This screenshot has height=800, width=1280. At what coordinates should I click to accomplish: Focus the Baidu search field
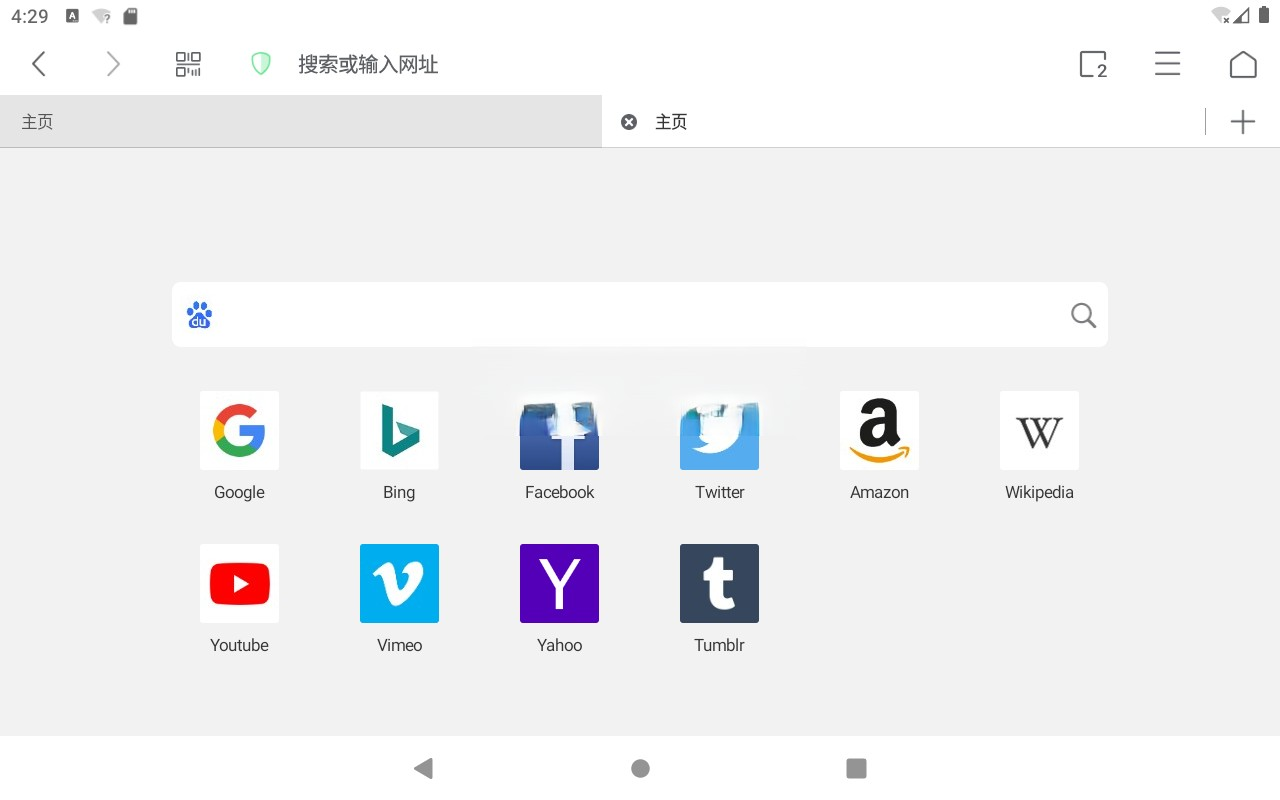[640, 315]
